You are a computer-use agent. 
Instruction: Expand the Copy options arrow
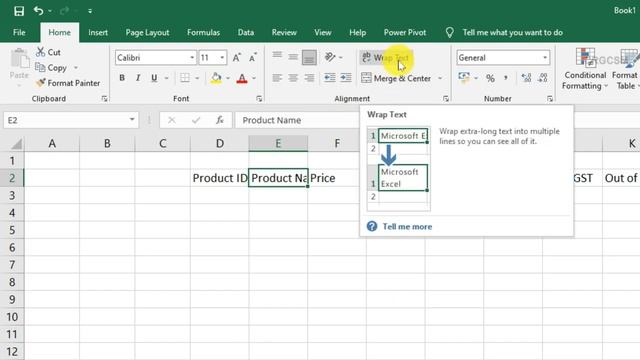click(x=76, y=68)
